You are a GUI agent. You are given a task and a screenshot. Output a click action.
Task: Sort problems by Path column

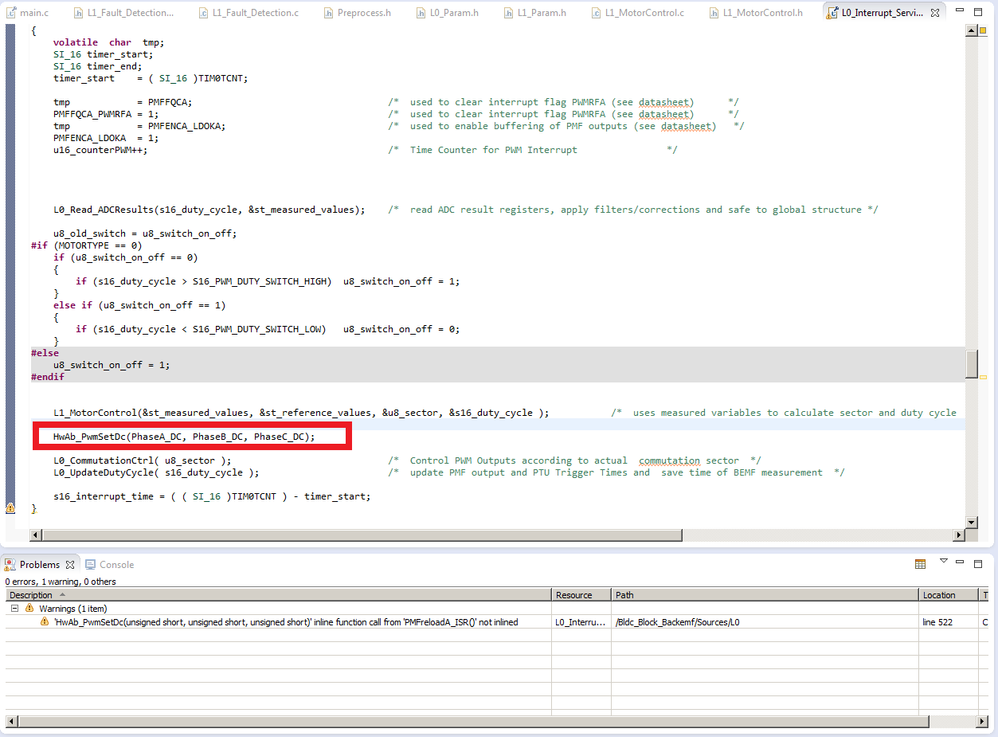tap(765, 595)
